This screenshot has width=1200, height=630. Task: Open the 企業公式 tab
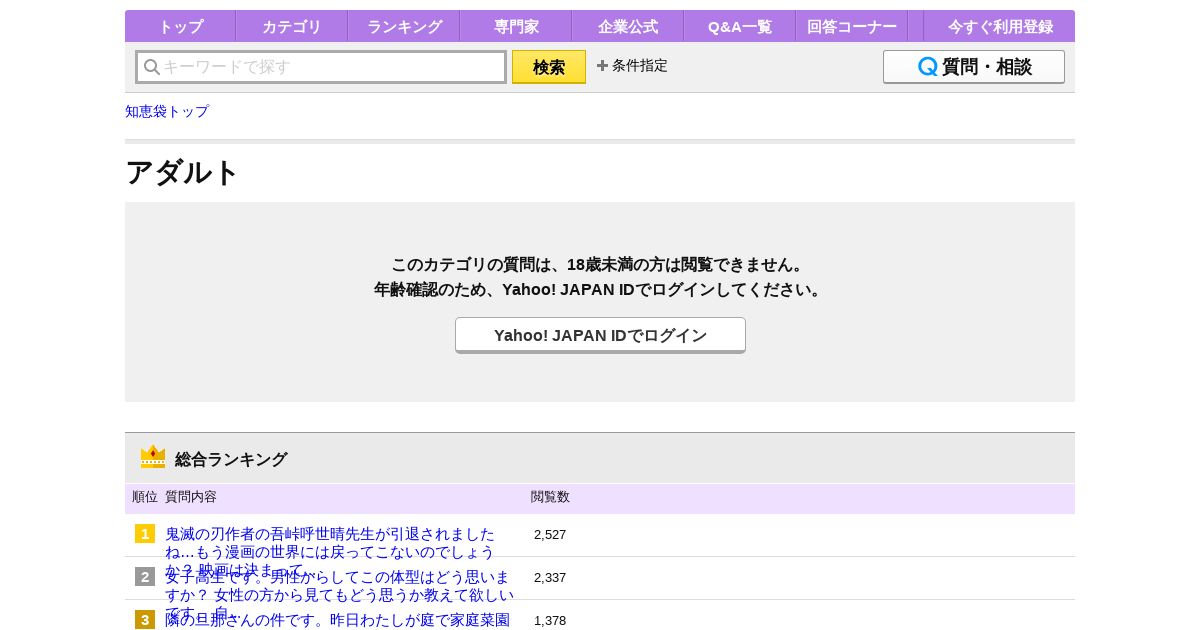pyautogui.click(x=628, y=27)
